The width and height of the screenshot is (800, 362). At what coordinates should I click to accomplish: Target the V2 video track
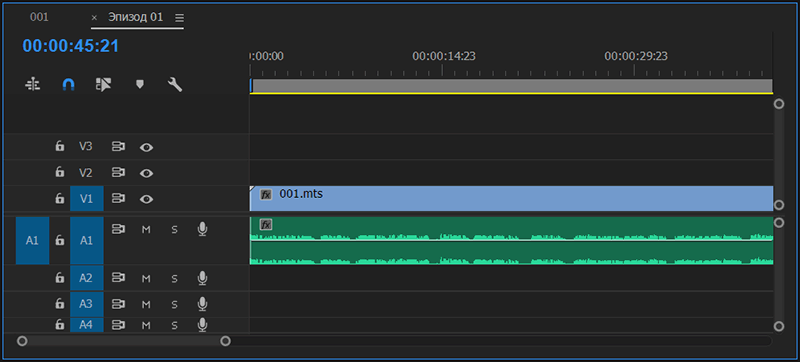[86, 173]
